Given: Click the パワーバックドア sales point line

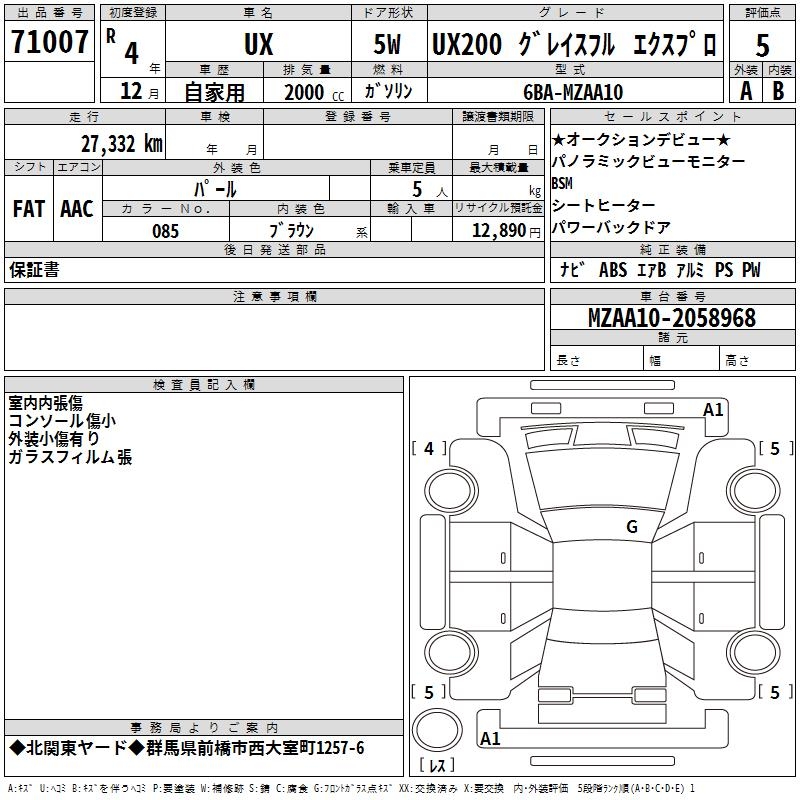Looking at the screenshot, I should coord(611,227).
